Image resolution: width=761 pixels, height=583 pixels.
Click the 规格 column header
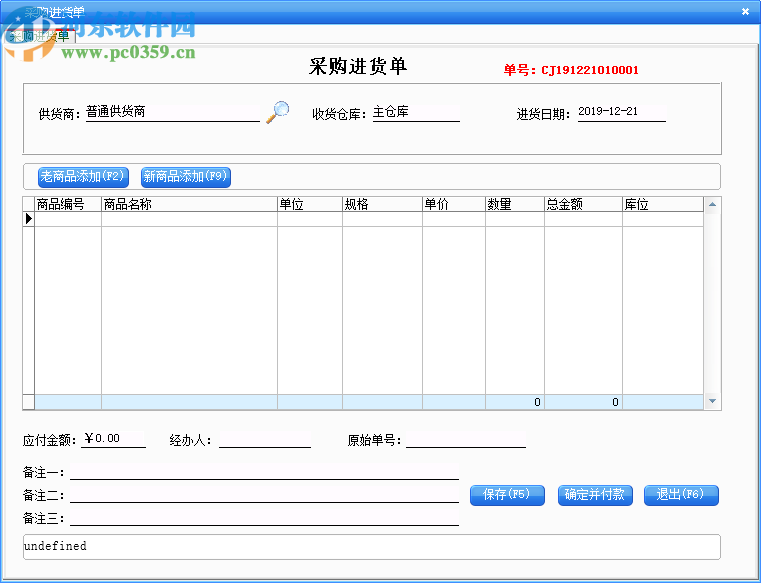[x=382, y=204]
